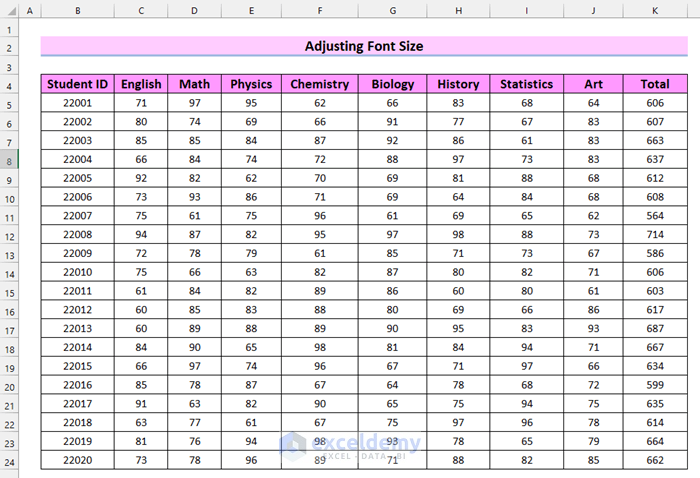Select Total cell 662
Image resolution: width=700 pixels, height=478 pixels.
point(655,460)
